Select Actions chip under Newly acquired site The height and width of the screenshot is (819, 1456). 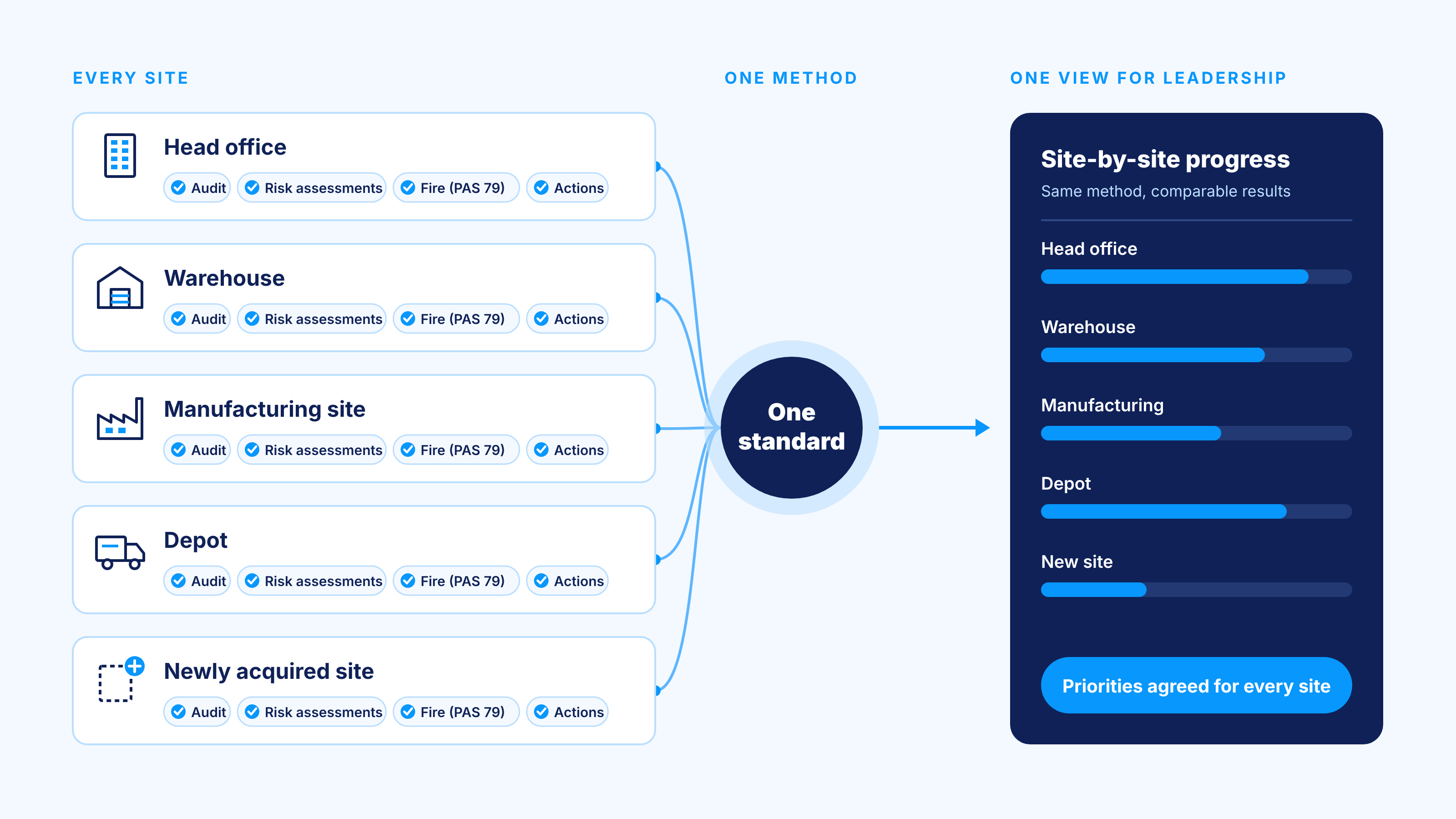pyautogui.click(x=567, y=712)
